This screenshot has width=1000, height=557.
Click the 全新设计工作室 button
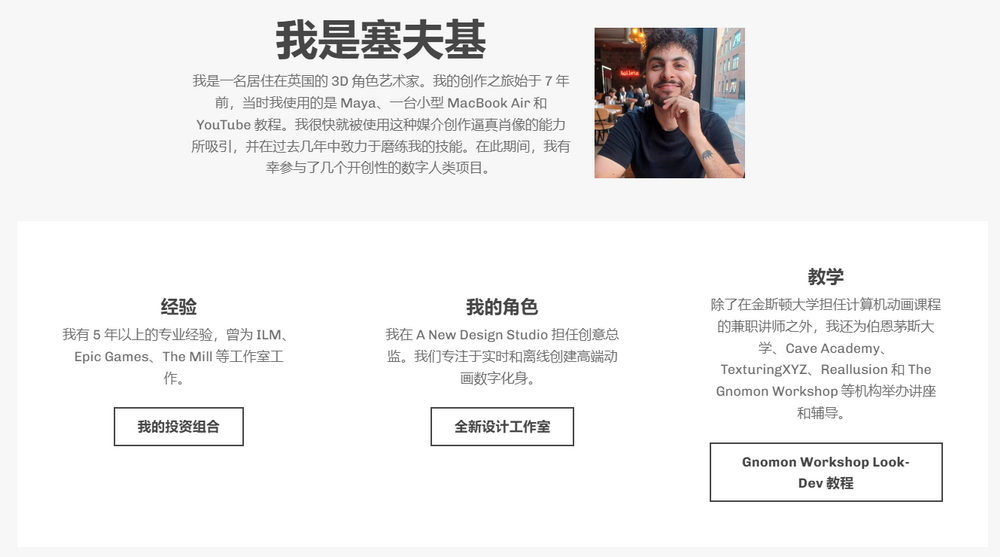[502, 426]
